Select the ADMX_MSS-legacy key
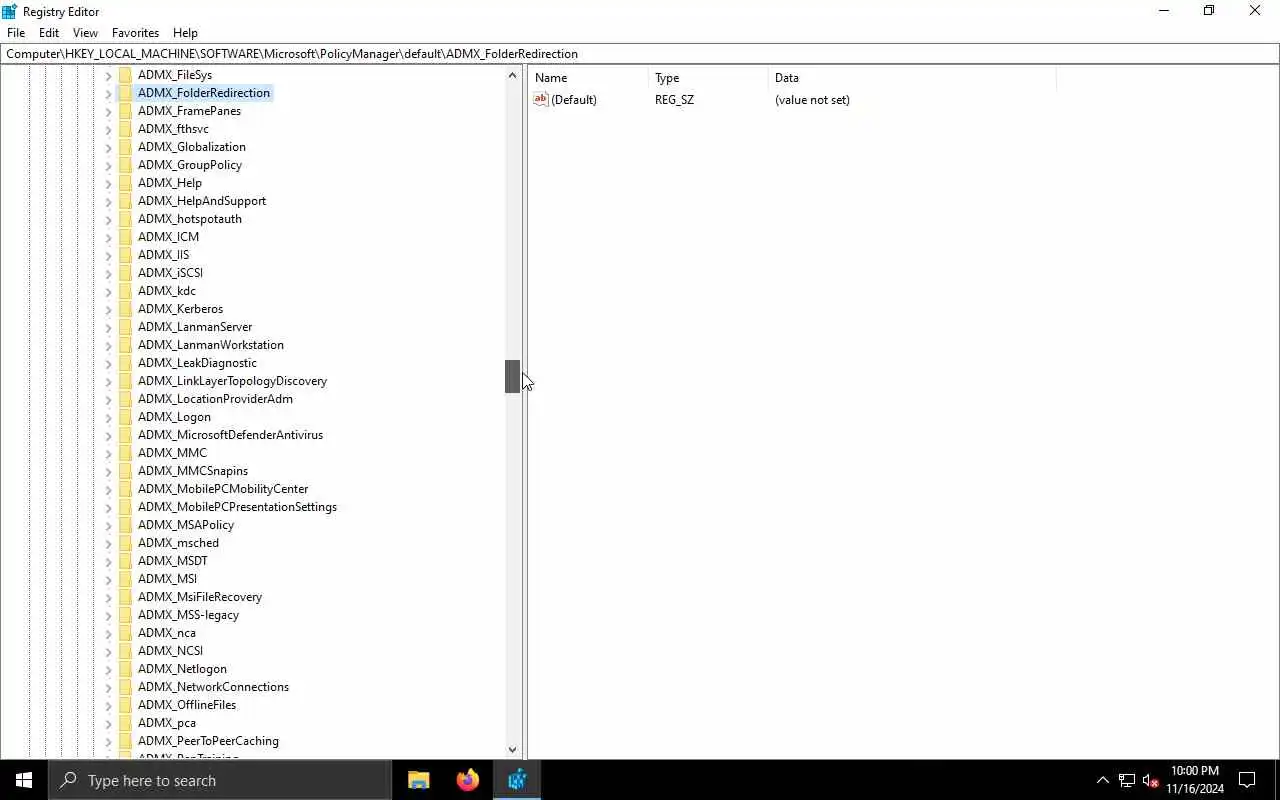 click(188, 615)
